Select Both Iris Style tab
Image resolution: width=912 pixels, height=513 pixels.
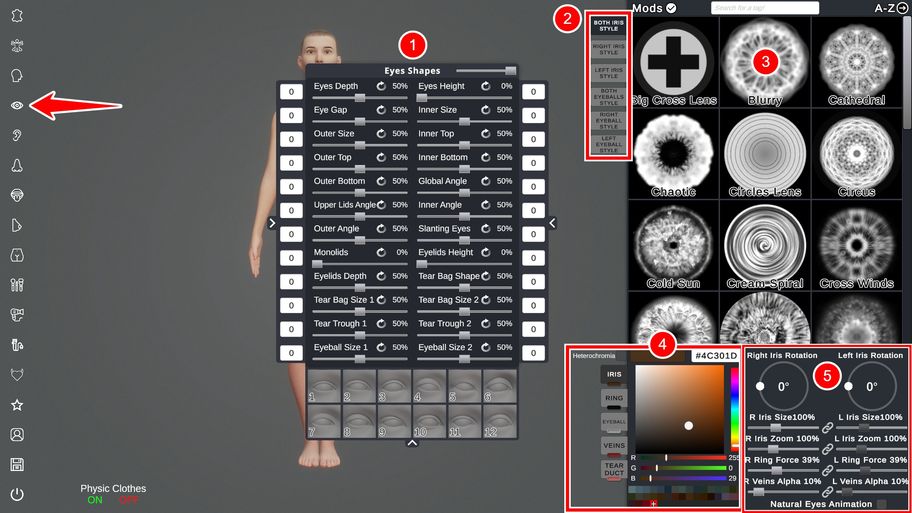608,26
